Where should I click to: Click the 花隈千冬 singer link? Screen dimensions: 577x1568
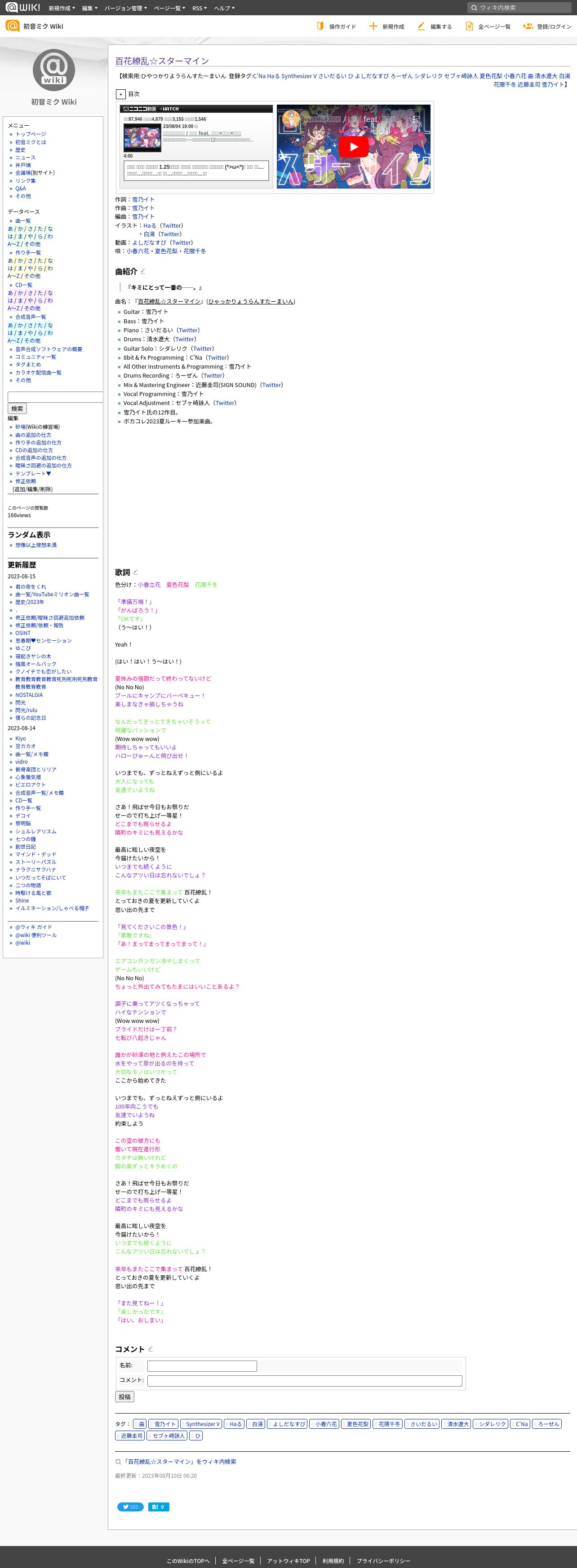[x=195, y=251]
